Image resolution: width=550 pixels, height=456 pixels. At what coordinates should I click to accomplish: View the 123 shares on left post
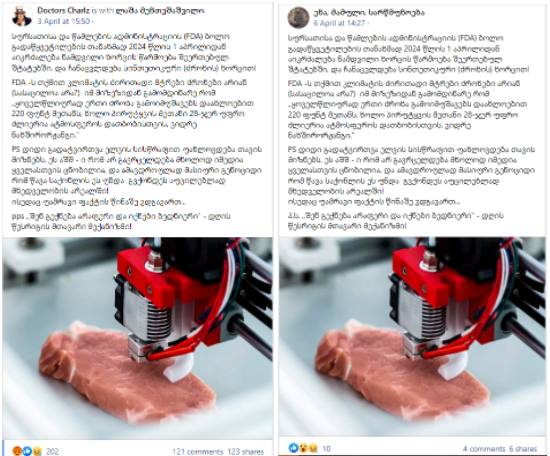click(x=246, y=451)
